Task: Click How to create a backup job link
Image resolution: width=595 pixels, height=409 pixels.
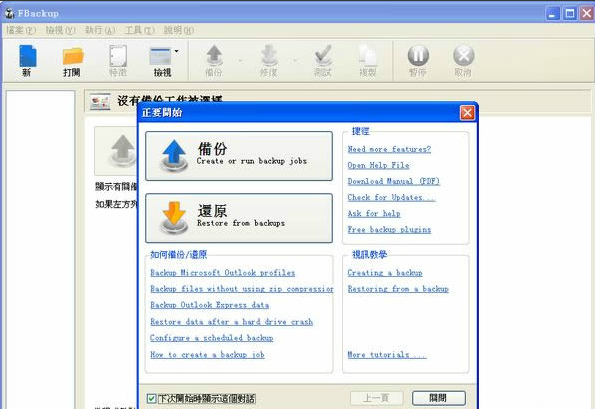Action: (207, 355)
